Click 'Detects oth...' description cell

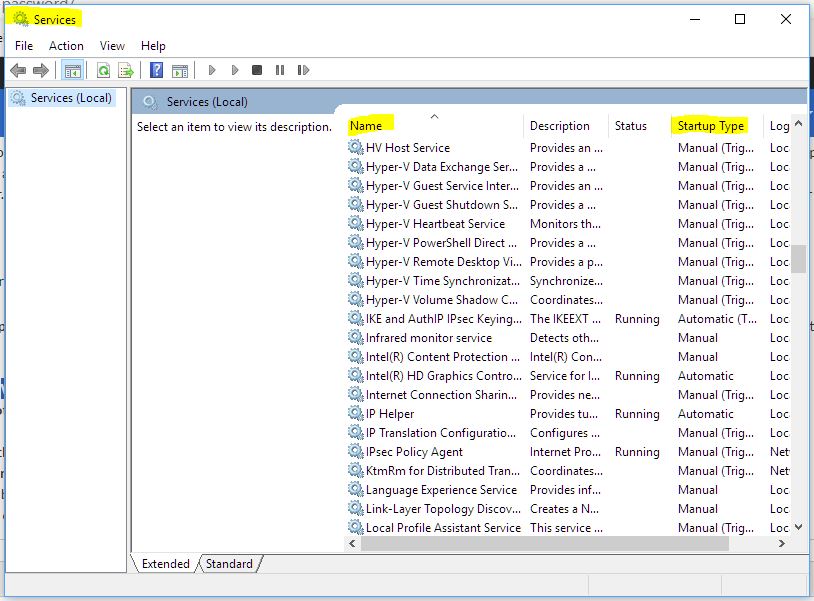564,338
